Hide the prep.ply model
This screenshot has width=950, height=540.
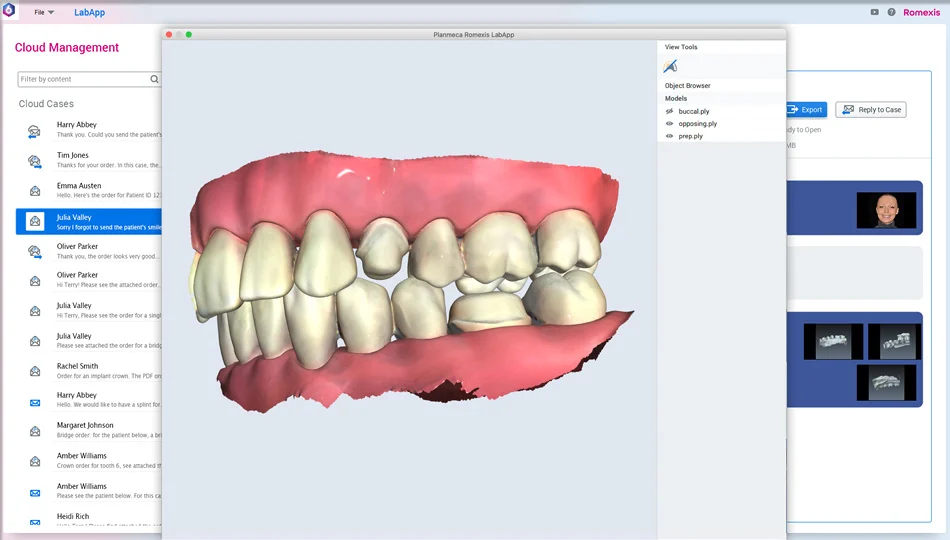(x=669, y=136)
